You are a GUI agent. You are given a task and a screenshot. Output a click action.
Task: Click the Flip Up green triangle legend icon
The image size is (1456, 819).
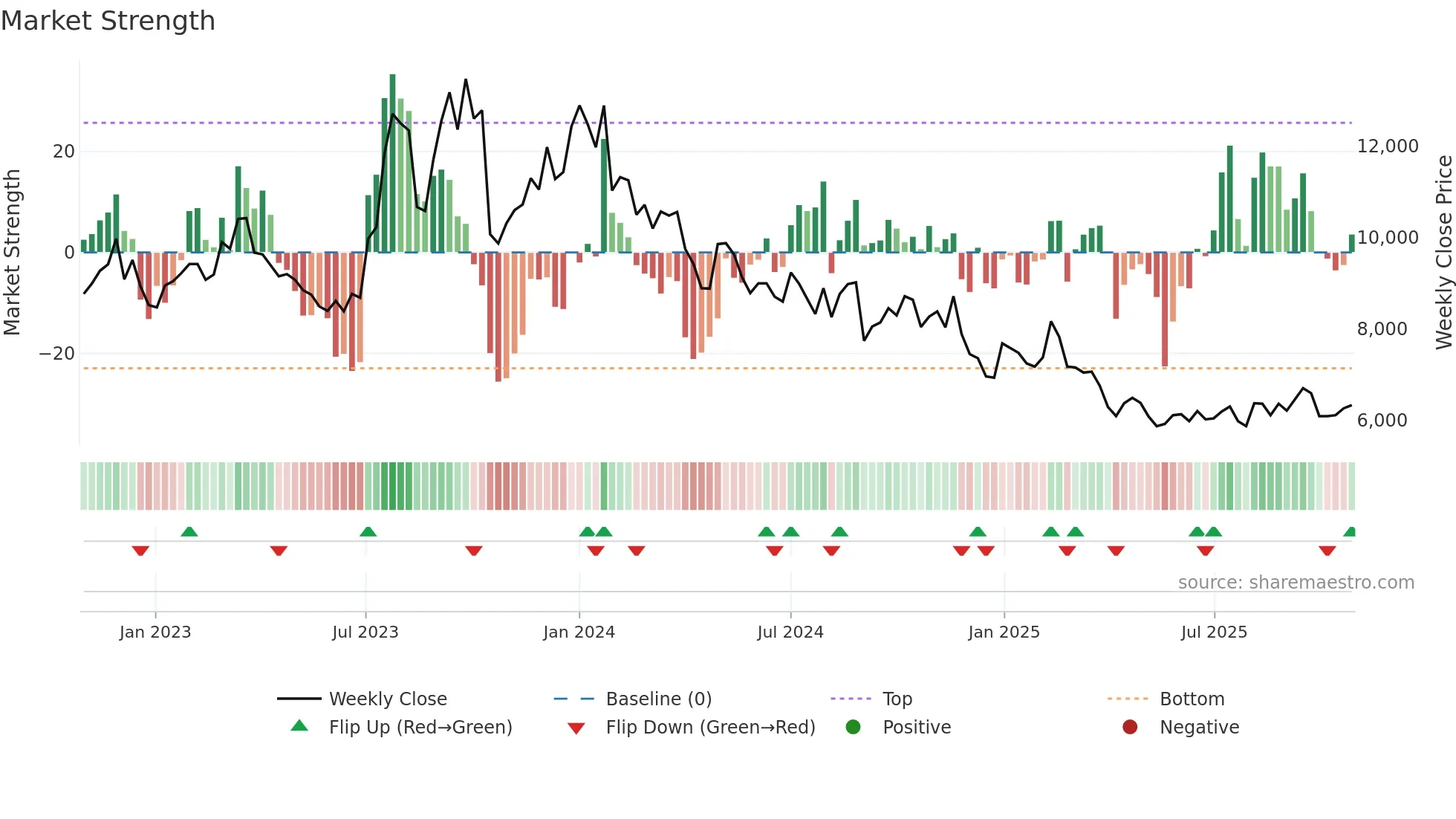299,726
